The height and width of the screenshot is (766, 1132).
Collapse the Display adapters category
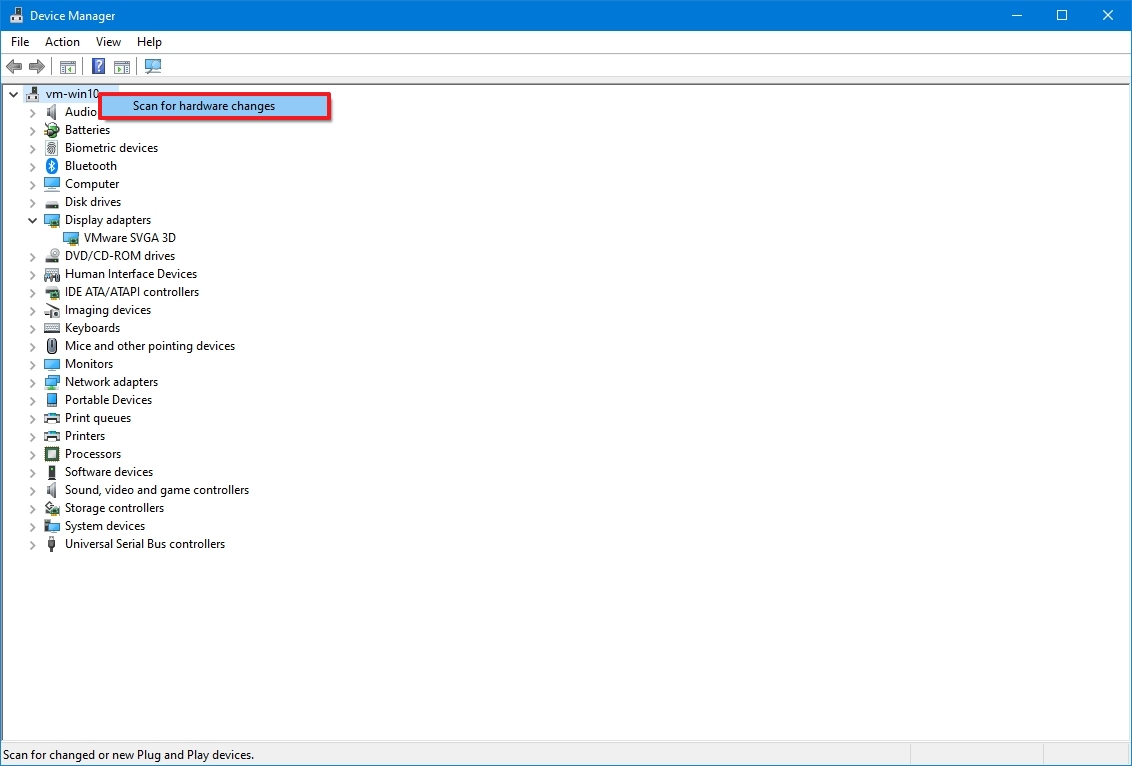coord(32,220)
